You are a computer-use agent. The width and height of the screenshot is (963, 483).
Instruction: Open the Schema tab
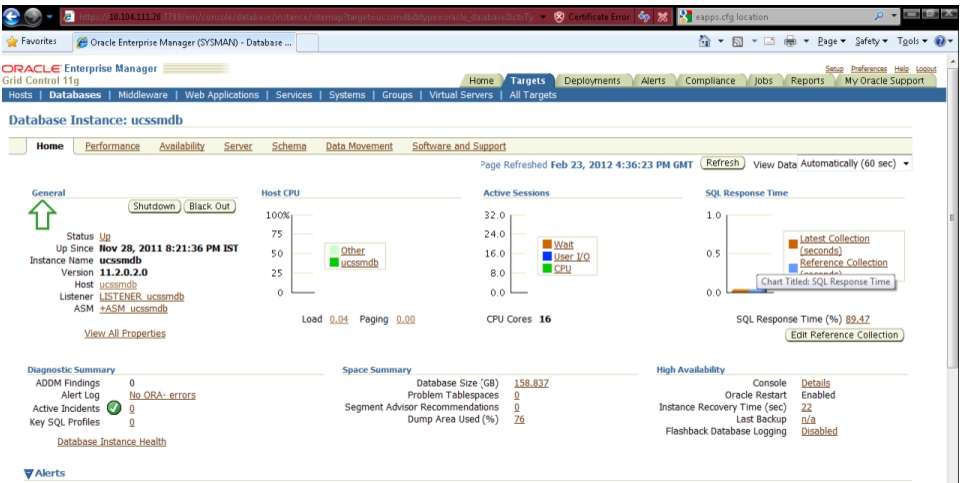pyautogui.click(x=289, y=146)
